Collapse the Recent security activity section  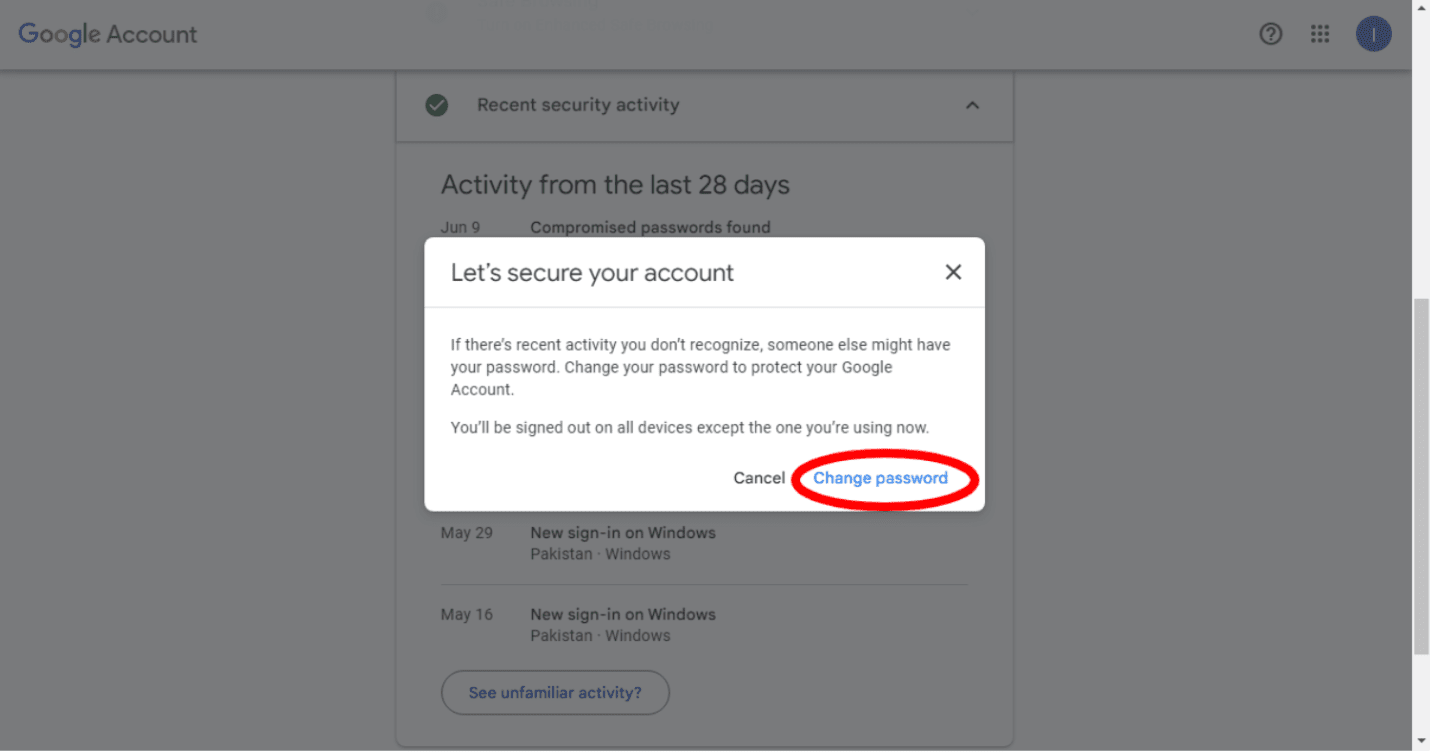coord(972,105)
